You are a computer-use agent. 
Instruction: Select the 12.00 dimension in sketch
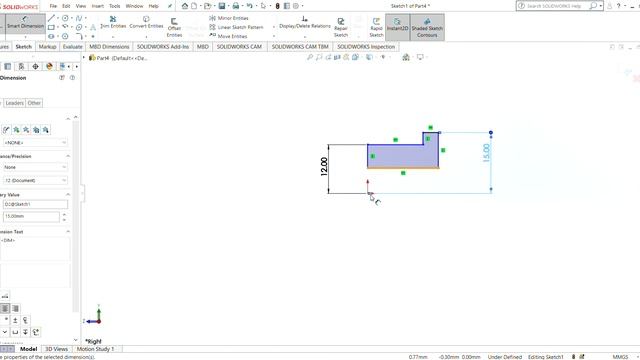[x=324, y=167]
